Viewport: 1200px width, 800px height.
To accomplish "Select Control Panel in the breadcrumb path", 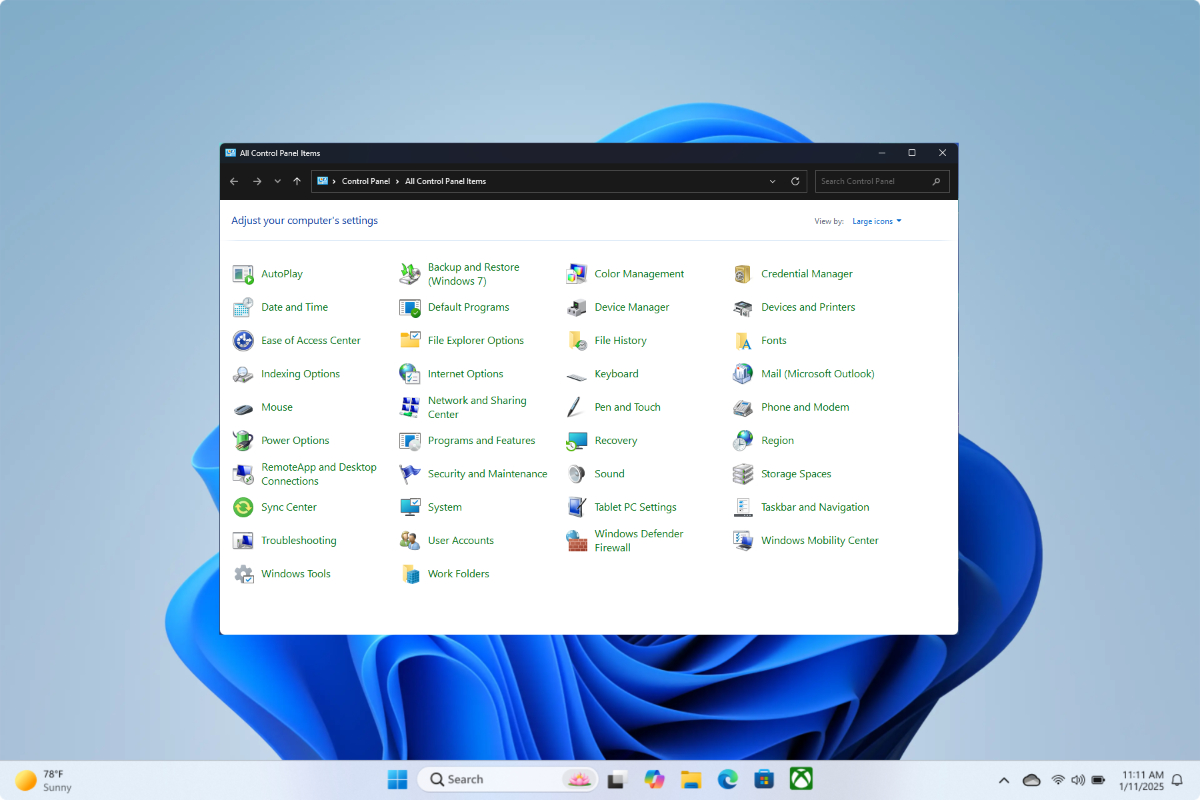I will pos(366,182).
